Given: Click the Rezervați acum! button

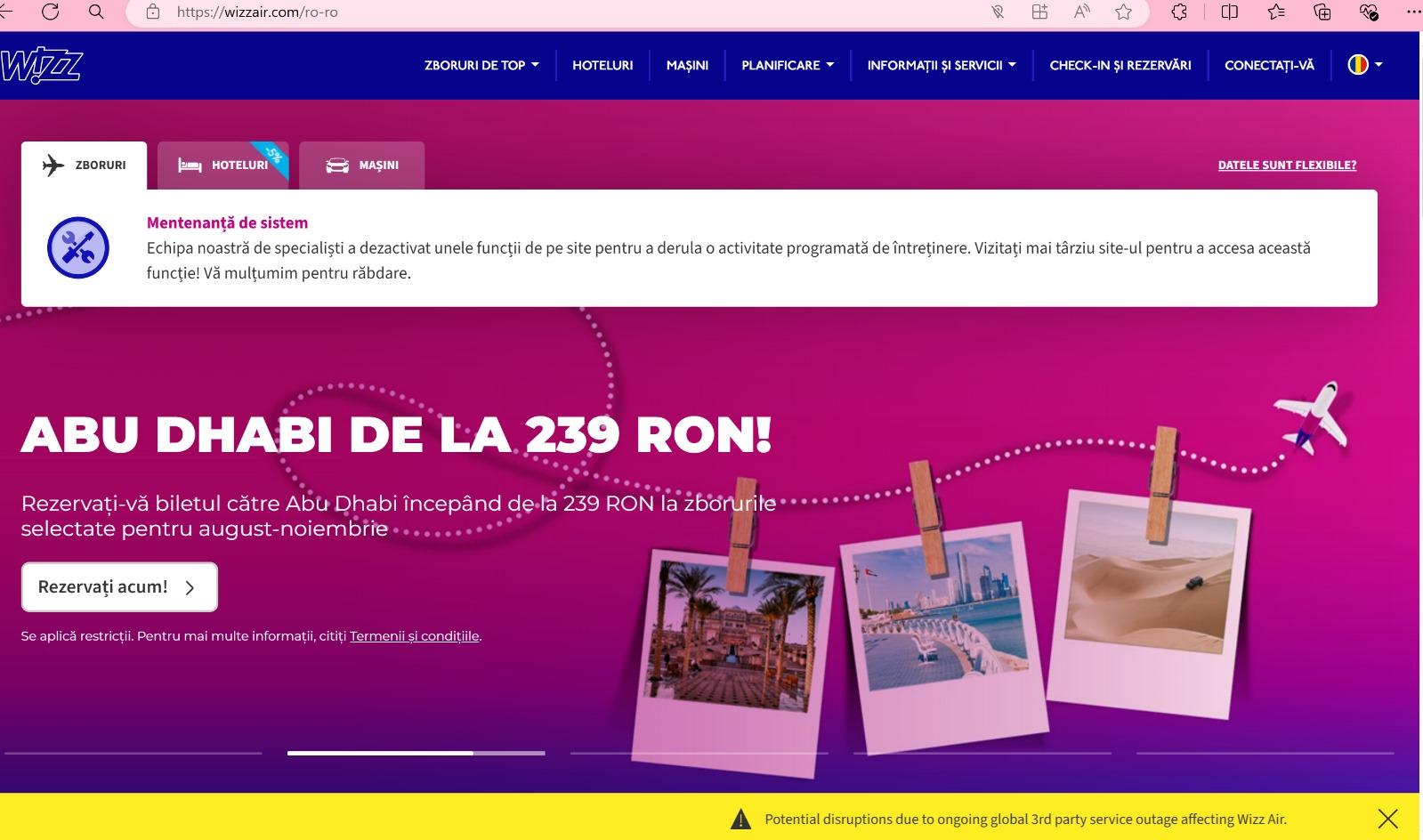Looking at the screenshot, I should [119, 587].
